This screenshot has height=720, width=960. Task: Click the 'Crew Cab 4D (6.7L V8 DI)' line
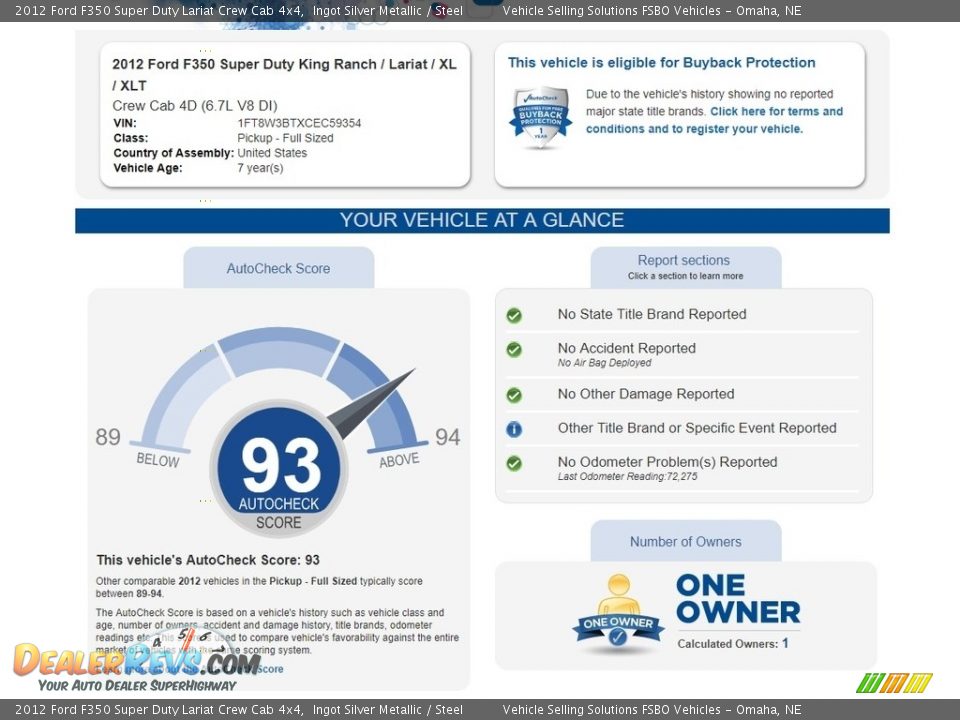point(195,105)
